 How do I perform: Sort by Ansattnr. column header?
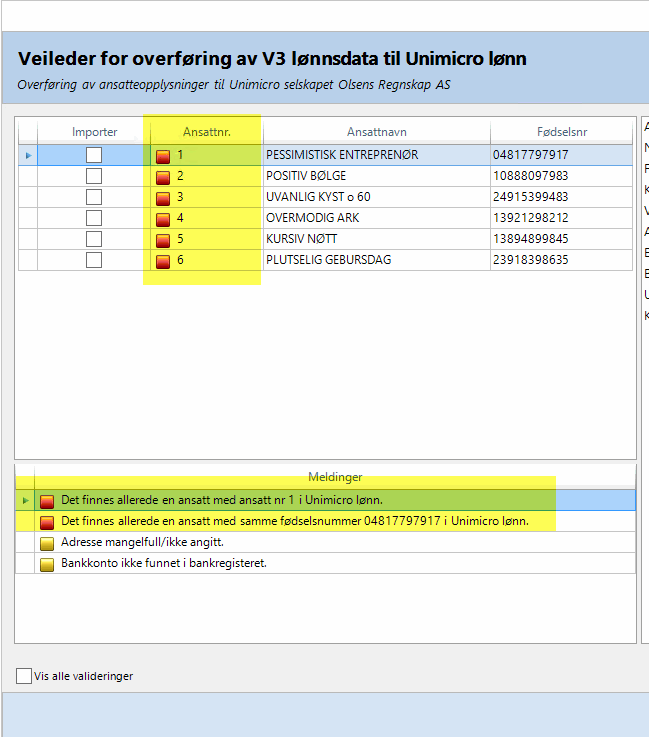(x=206, y=132)
